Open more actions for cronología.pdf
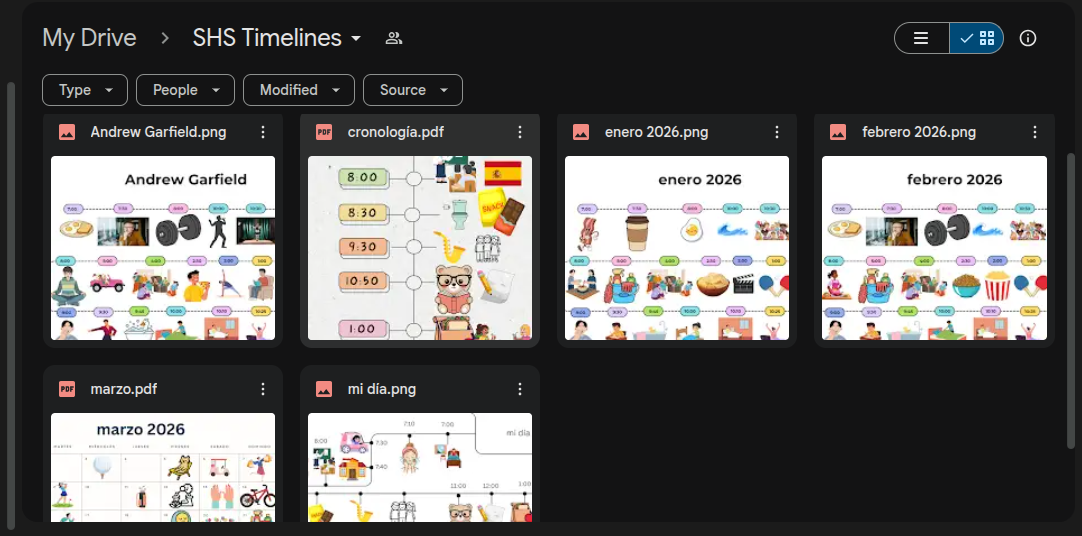Viewport: 1082px width, 536px height. coord(520,132)
